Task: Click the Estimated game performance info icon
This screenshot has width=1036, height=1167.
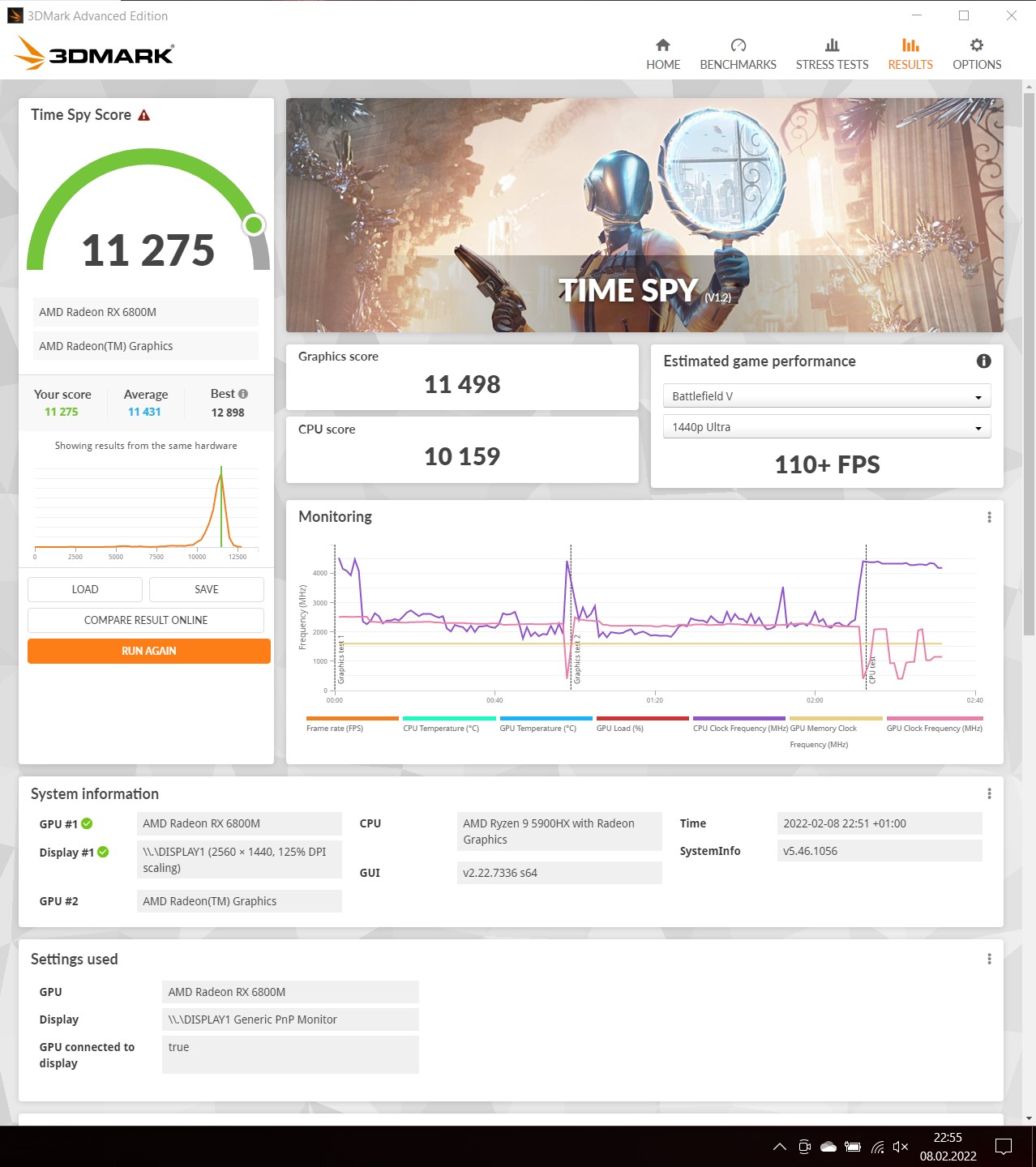Action: (x=983, y=361)
